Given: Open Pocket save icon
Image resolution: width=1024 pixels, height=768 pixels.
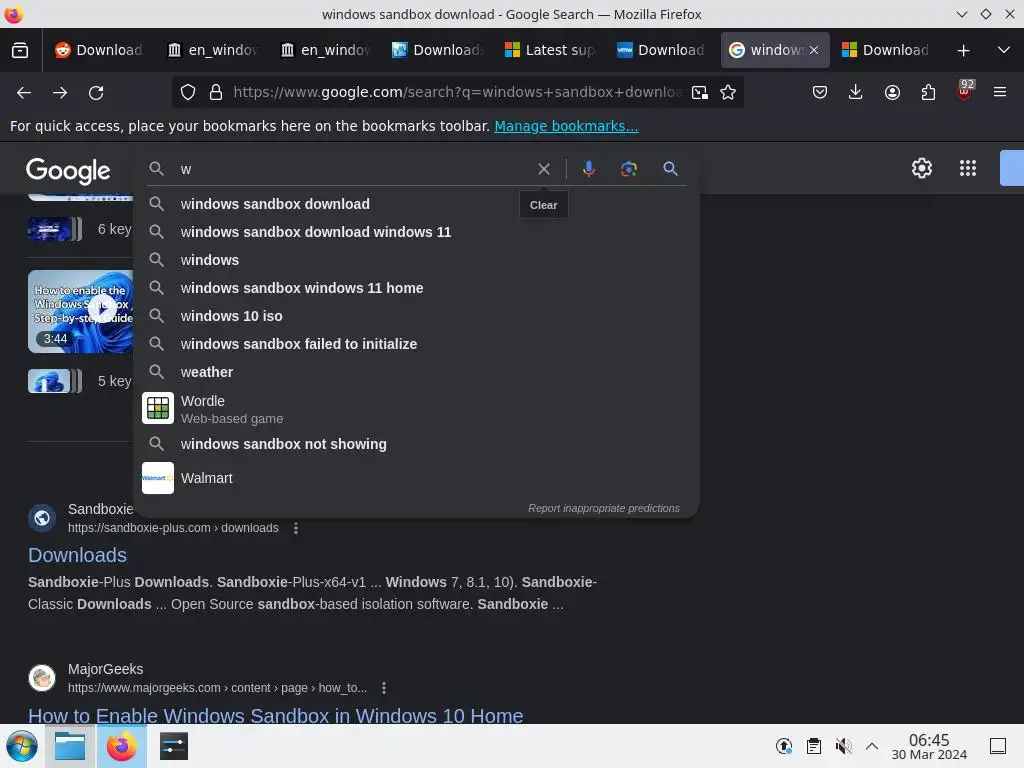Looking at the screenshot, I should pyautogui.click(x=820, y=93).
